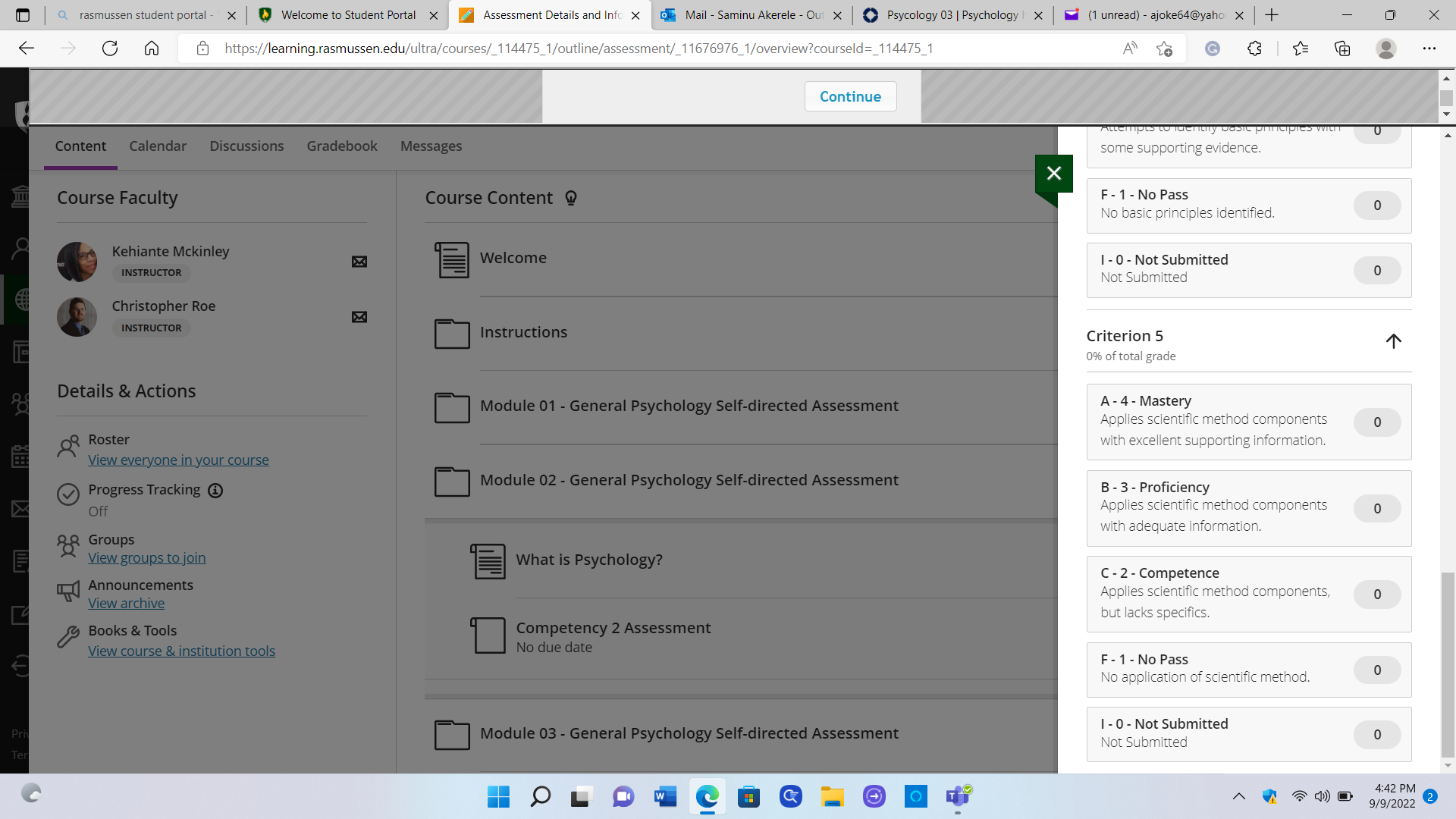Screen dimensions: 1456x819
Task: Select the C - 2 - Competence rubric level
Action: (x=1248, y=594)
